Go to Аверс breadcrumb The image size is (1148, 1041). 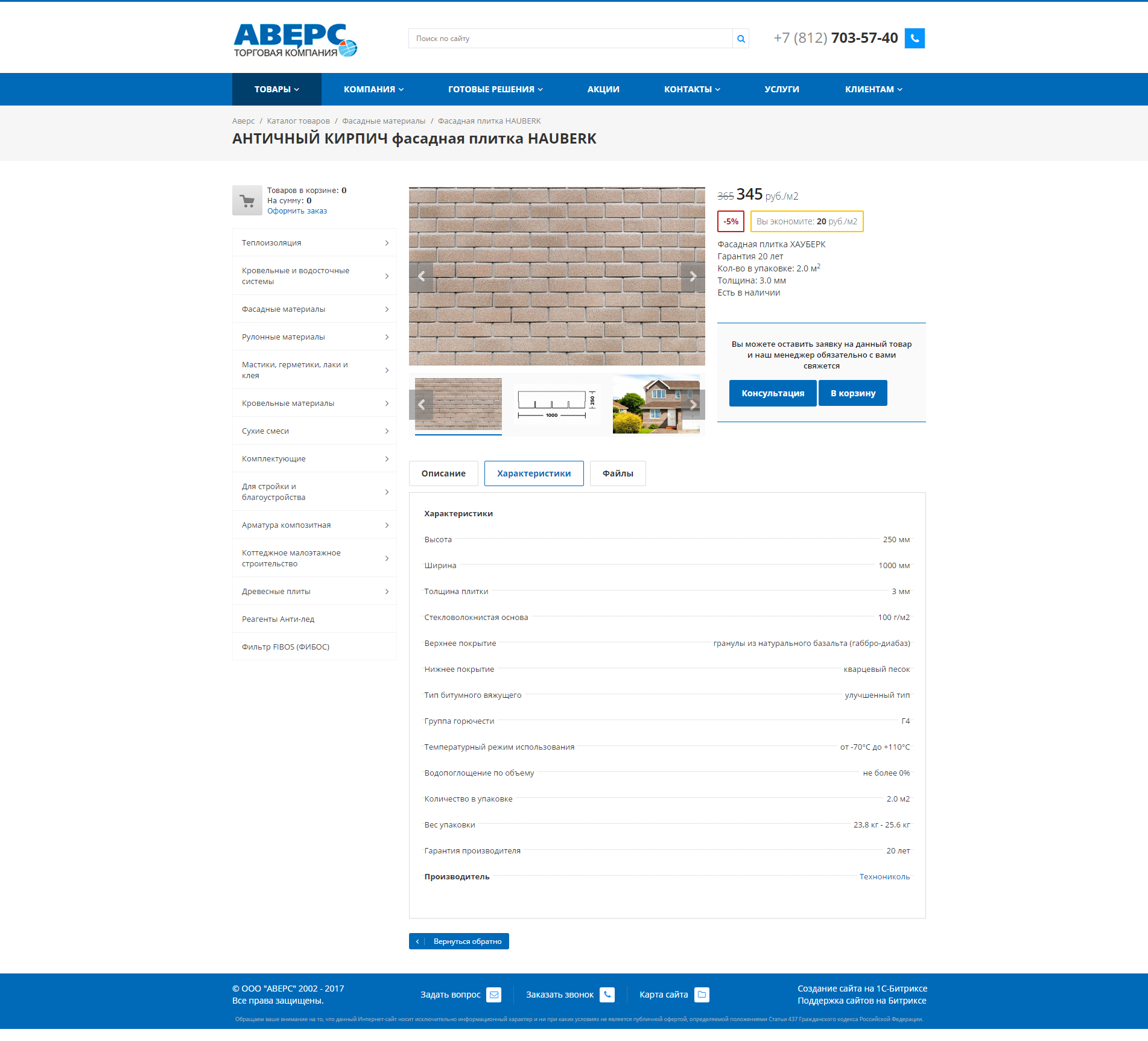point(243,121)
